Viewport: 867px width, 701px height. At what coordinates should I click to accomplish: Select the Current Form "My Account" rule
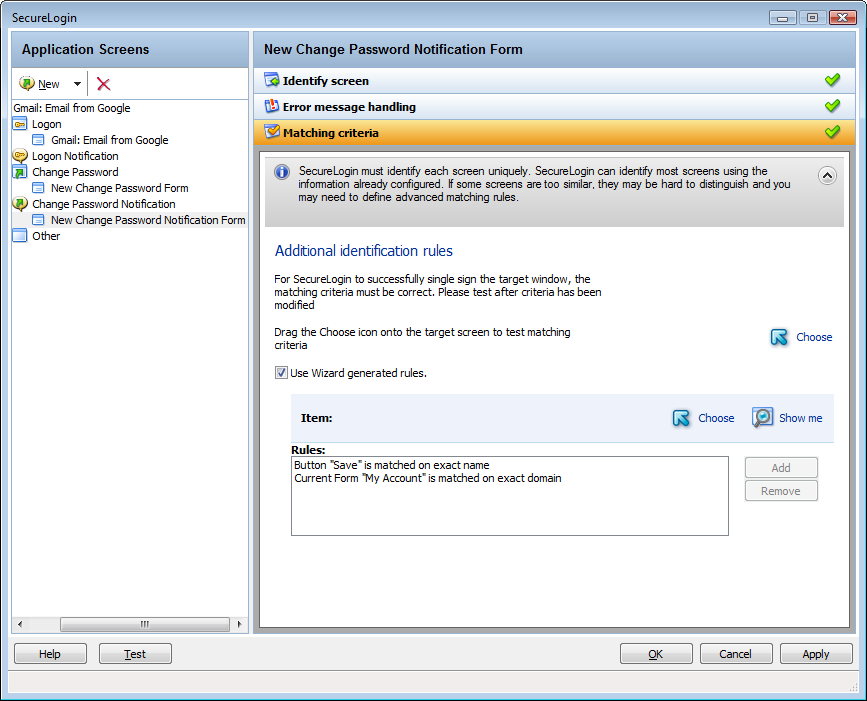coord(427,478)
